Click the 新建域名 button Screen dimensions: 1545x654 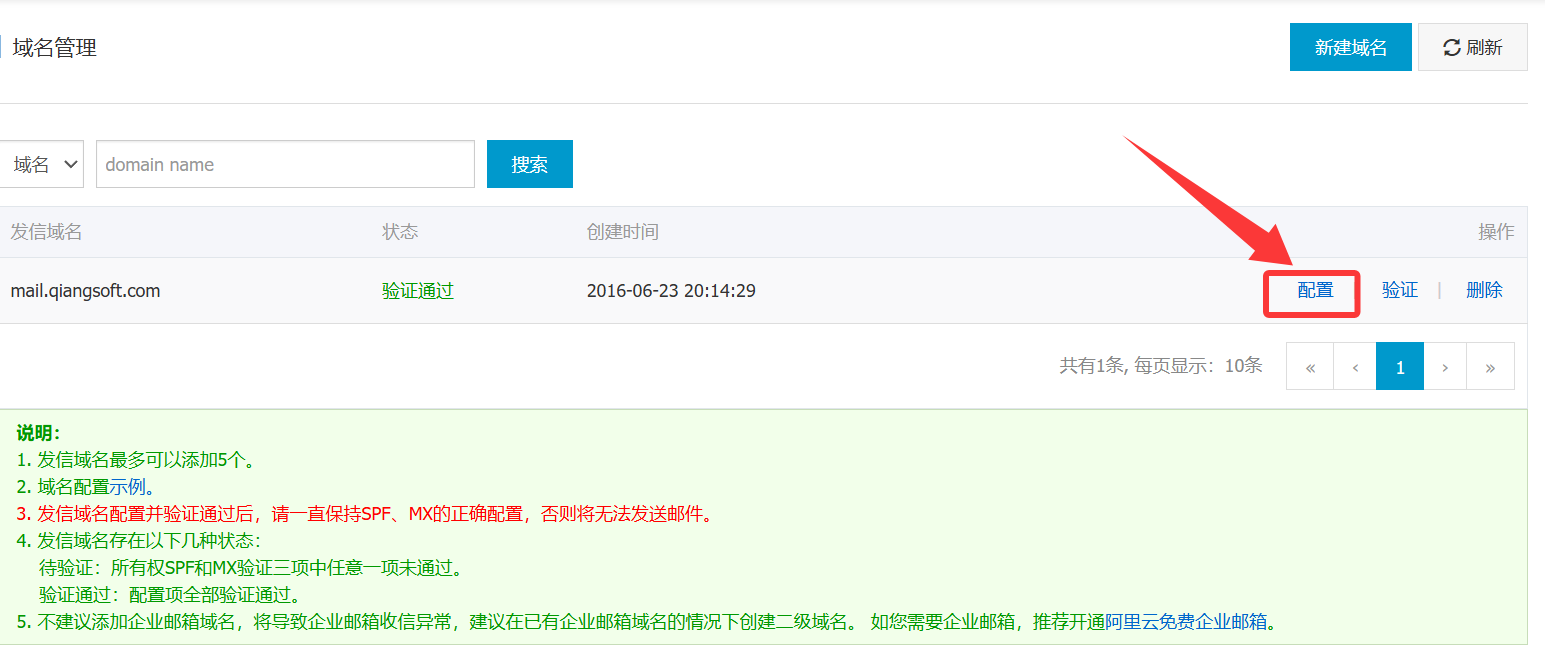pos(1350,47)
